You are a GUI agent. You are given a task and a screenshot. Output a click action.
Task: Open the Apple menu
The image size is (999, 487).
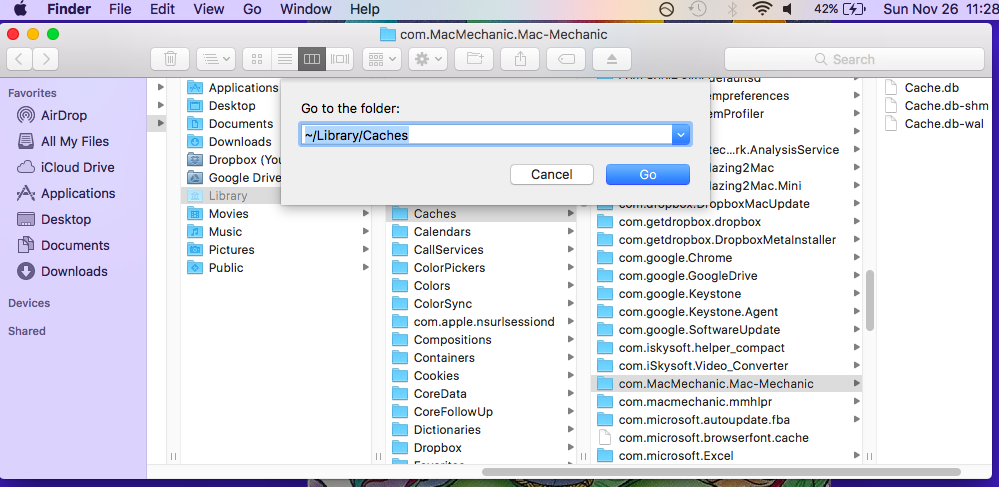click(x=20, y=9)
